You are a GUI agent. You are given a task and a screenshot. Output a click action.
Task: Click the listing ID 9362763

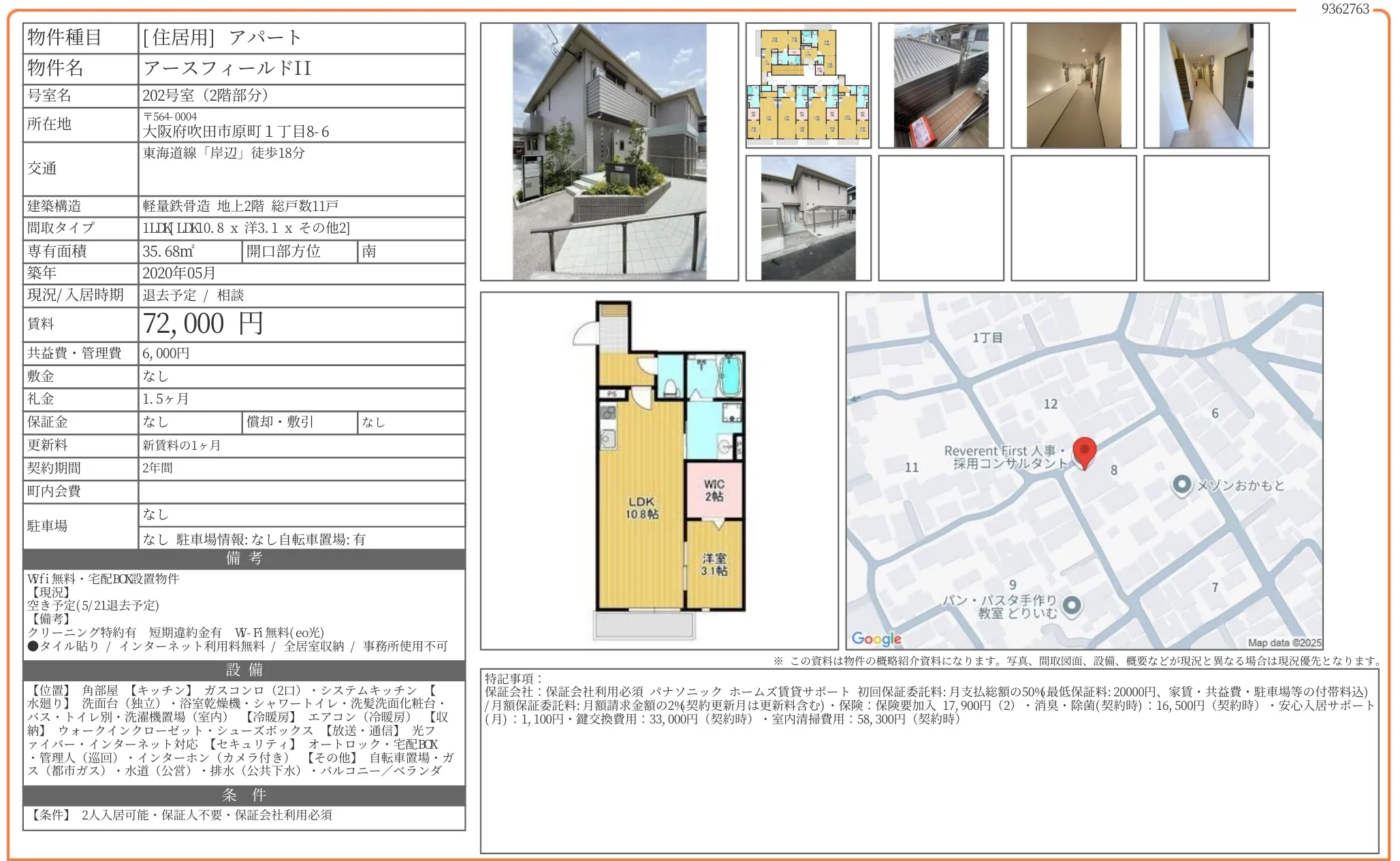[x=1345, y=9]
